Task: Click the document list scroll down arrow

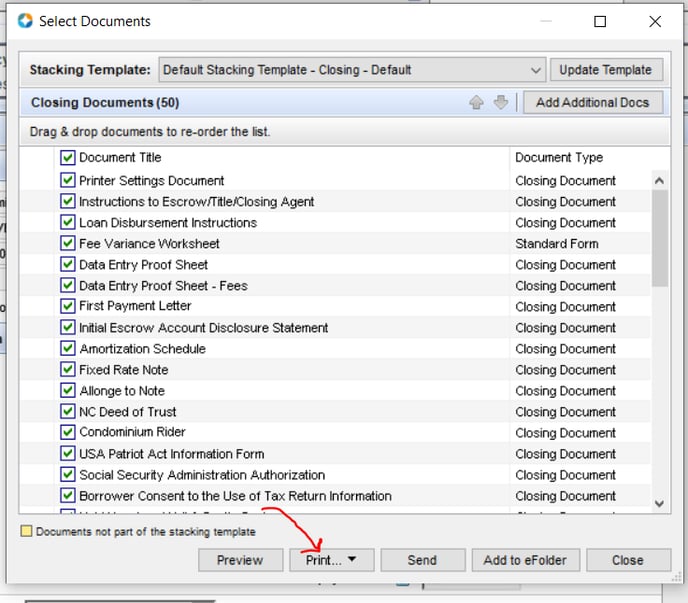Action: point(659,503)
